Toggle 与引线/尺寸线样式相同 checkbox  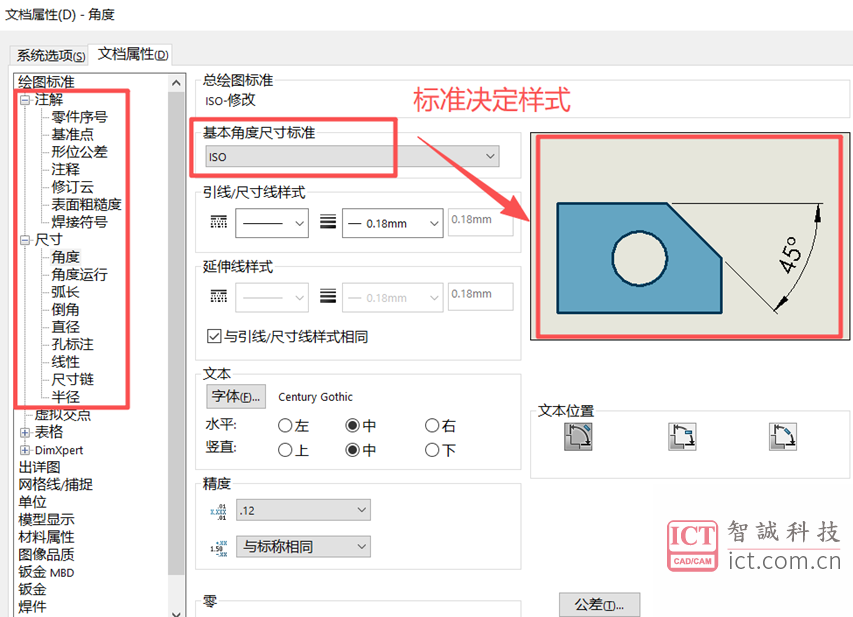point(213,337)
